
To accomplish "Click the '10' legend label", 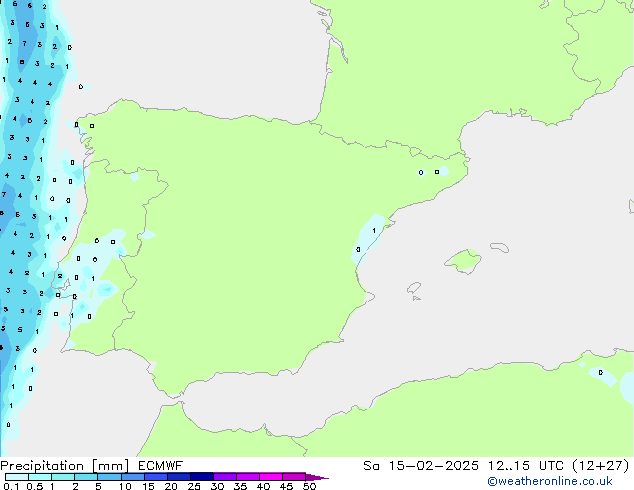I will (x=125, y=486).
